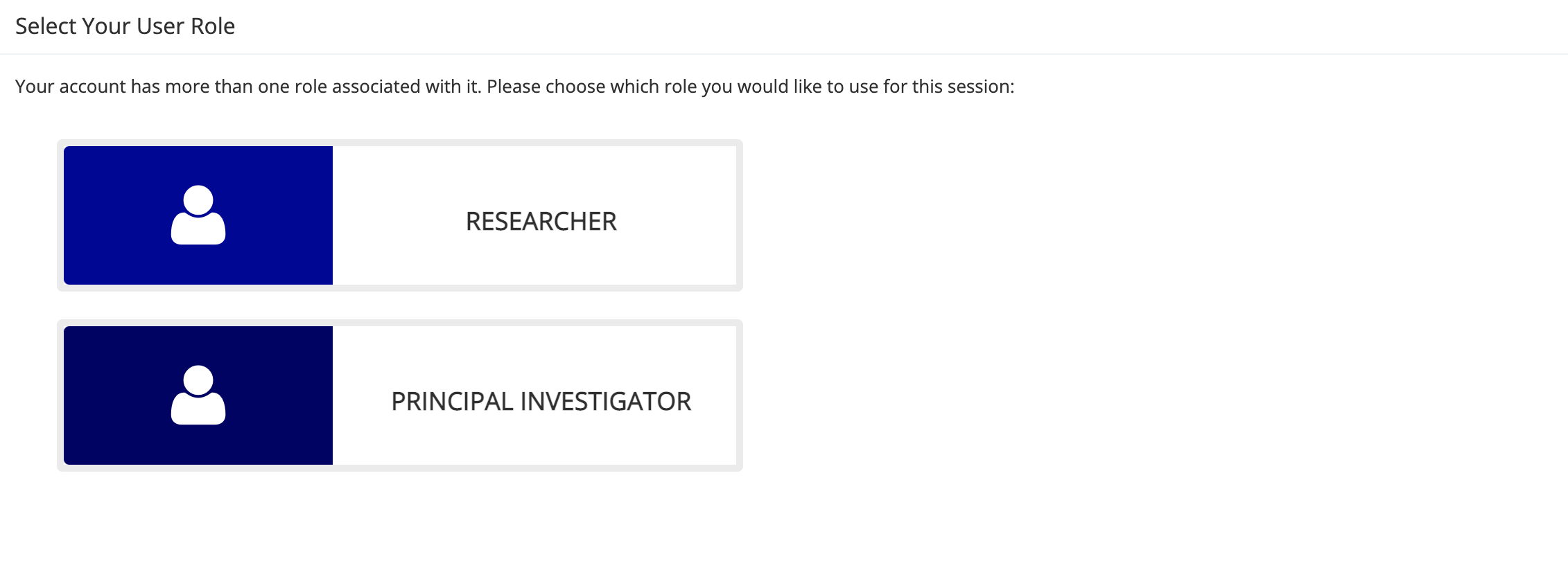Click the RESEARCHER label text
Viewport: 1568px width, 561px height.
tap(541, 222)
